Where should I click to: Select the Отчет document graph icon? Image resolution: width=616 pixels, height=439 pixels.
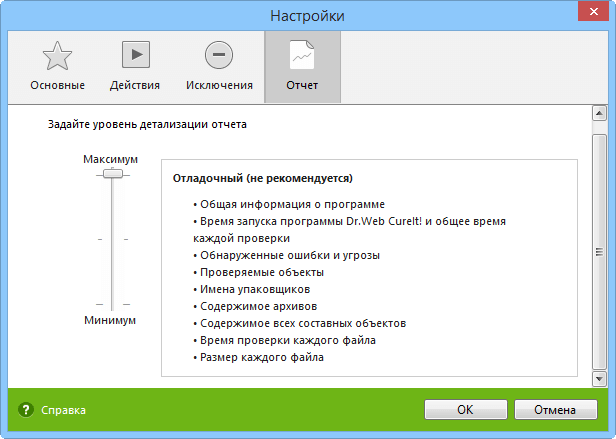[302, 55]
